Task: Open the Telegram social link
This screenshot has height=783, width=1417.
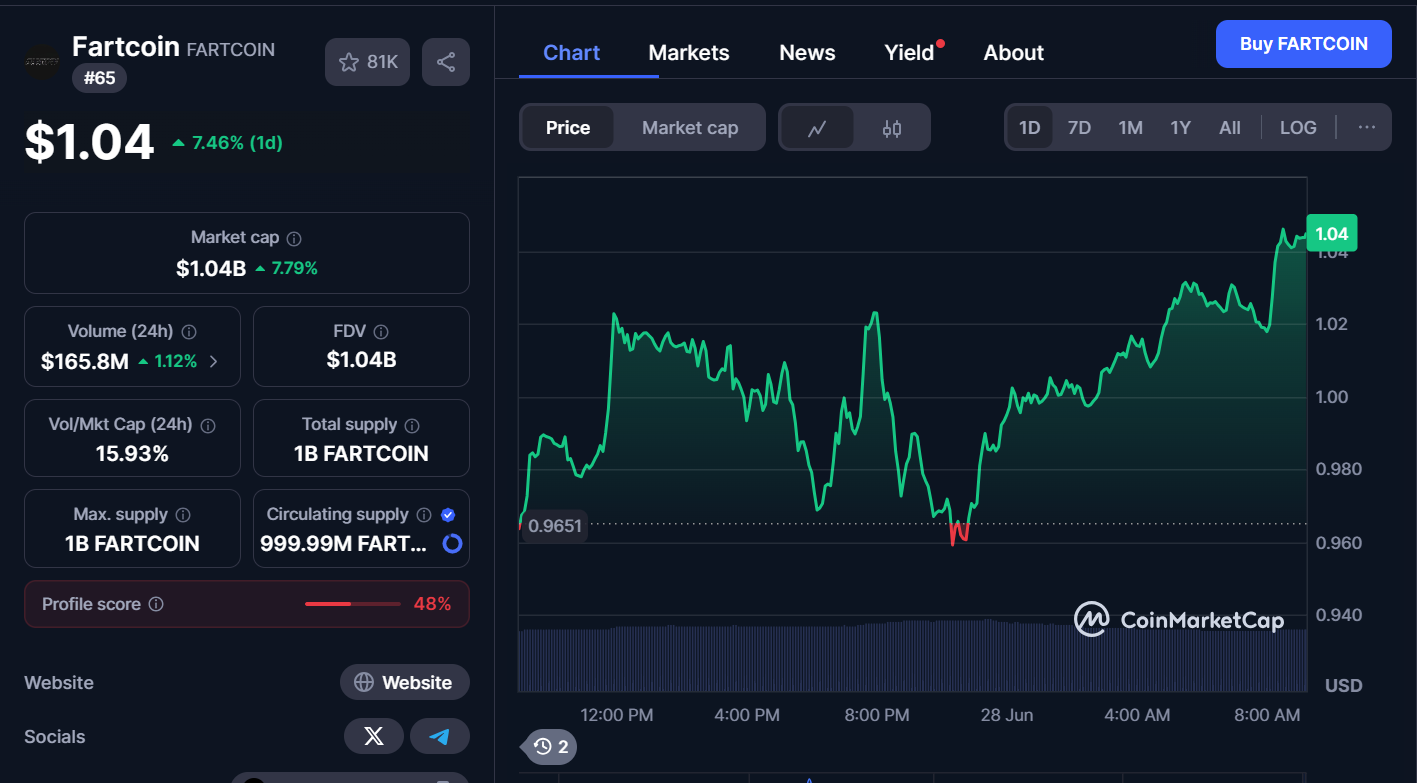Action: tap(440, 737)
